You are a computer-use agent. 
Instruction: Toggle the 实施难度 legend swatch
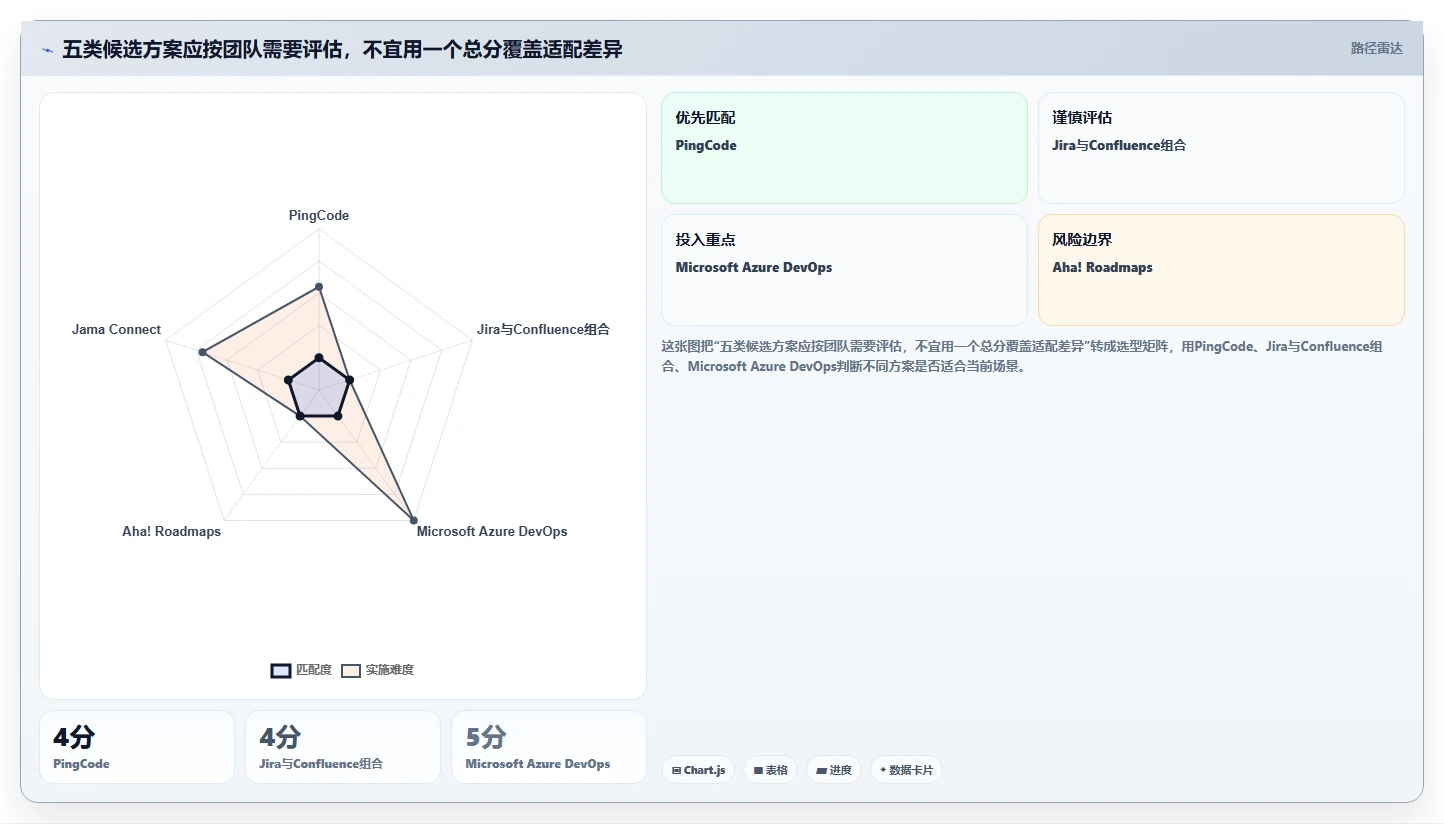click(351, 670)
